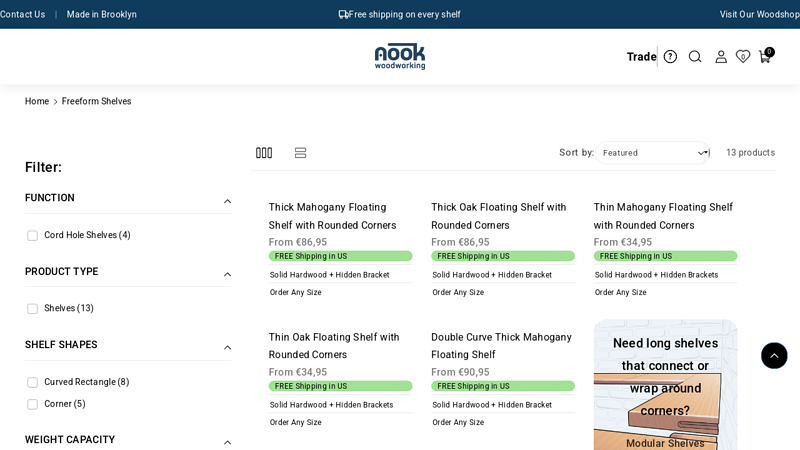This screenshot has height=450, width=800.
Task: Switch to grid column view
Action: coord(264,153)
